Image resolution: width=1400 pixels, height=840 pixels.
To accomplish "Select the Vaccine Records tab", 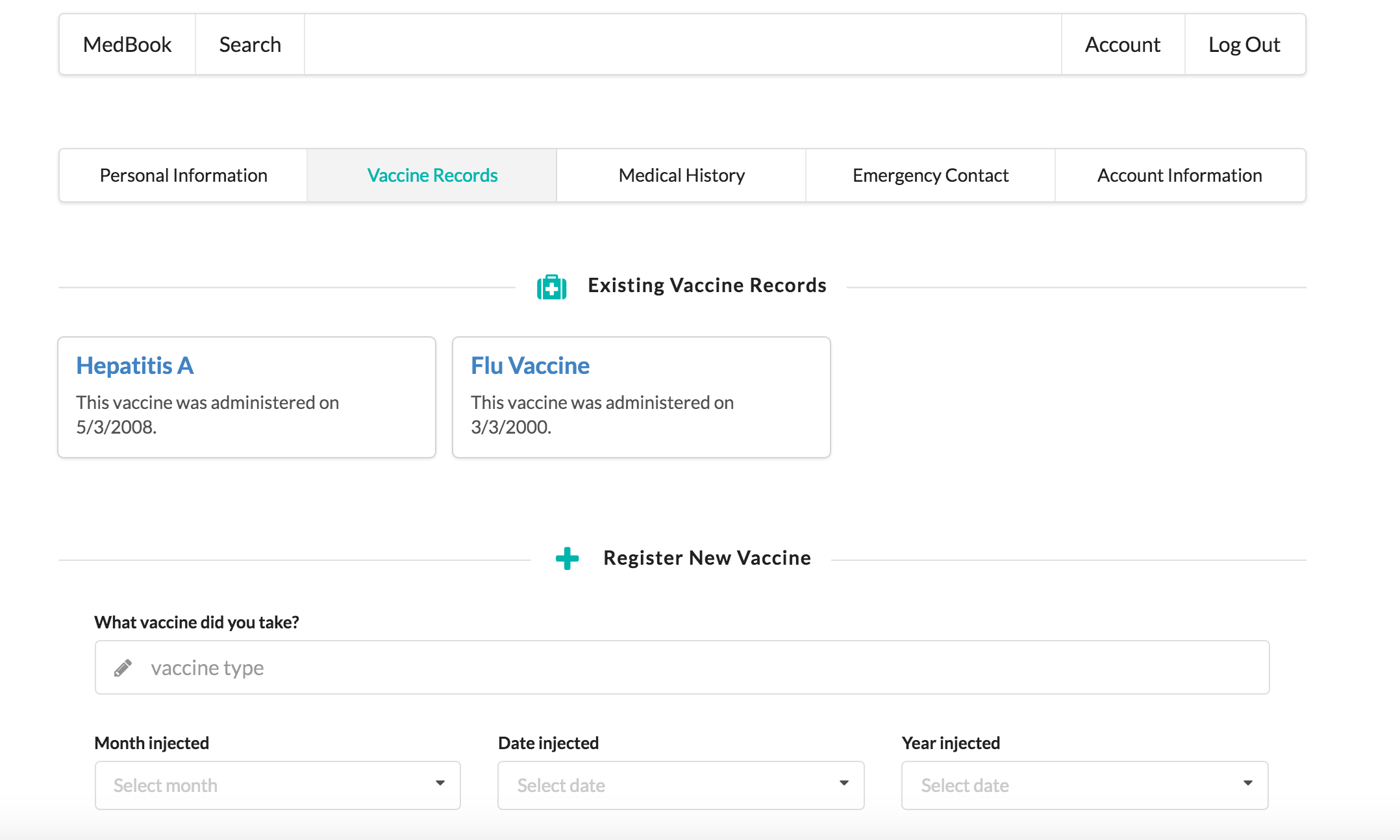I will point(432,175).
